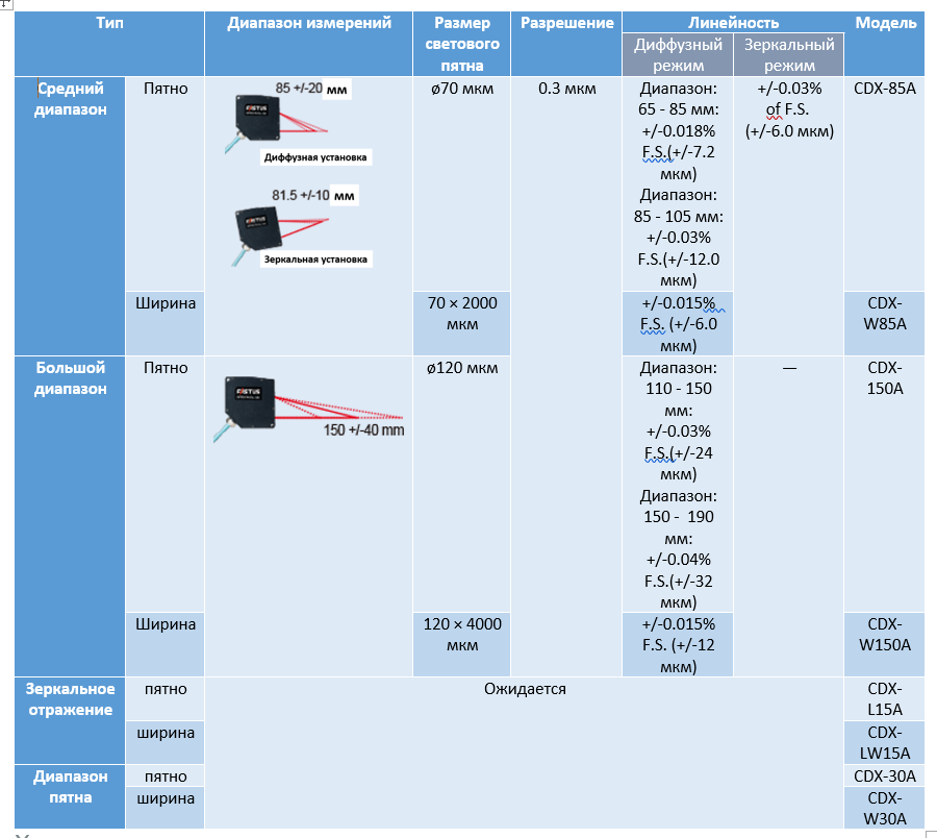Select the "Зеркальный режим" subheader cell
Viewport: 937px width, 838px height.
tap(789, 55)
